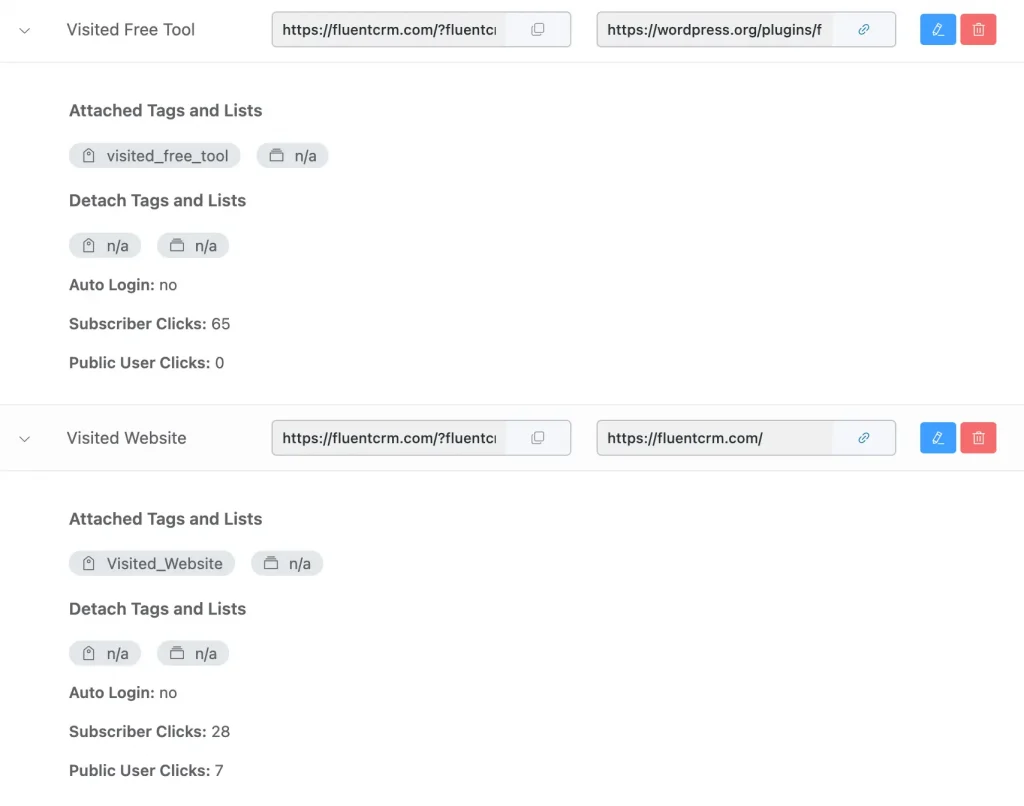This screenshot has width=1024, height=806.
Task: Click the delete trash icon for Visited Website
Action: (x=978, y=437)
